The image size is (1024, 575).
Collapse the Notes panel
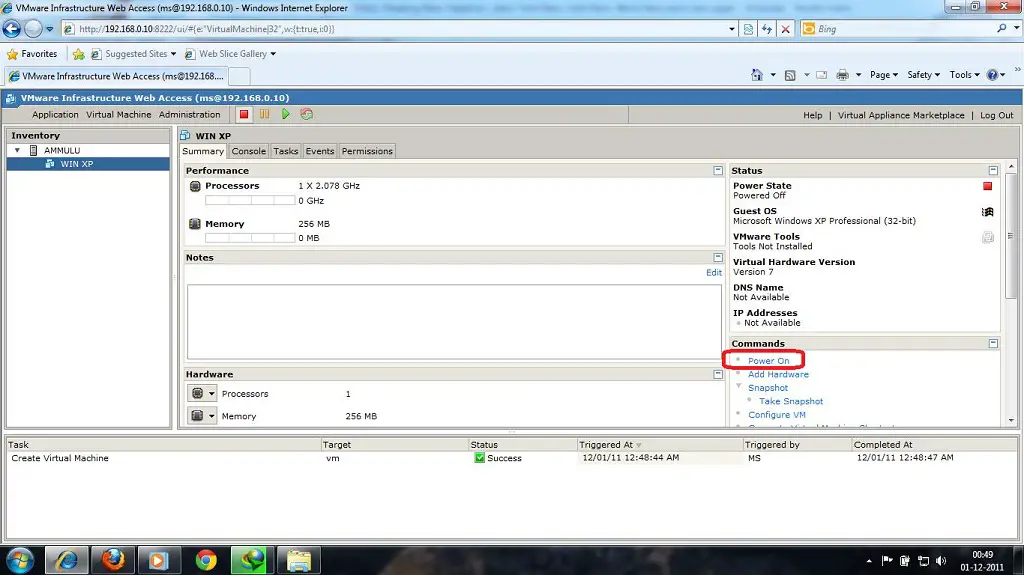click(718, 257)
